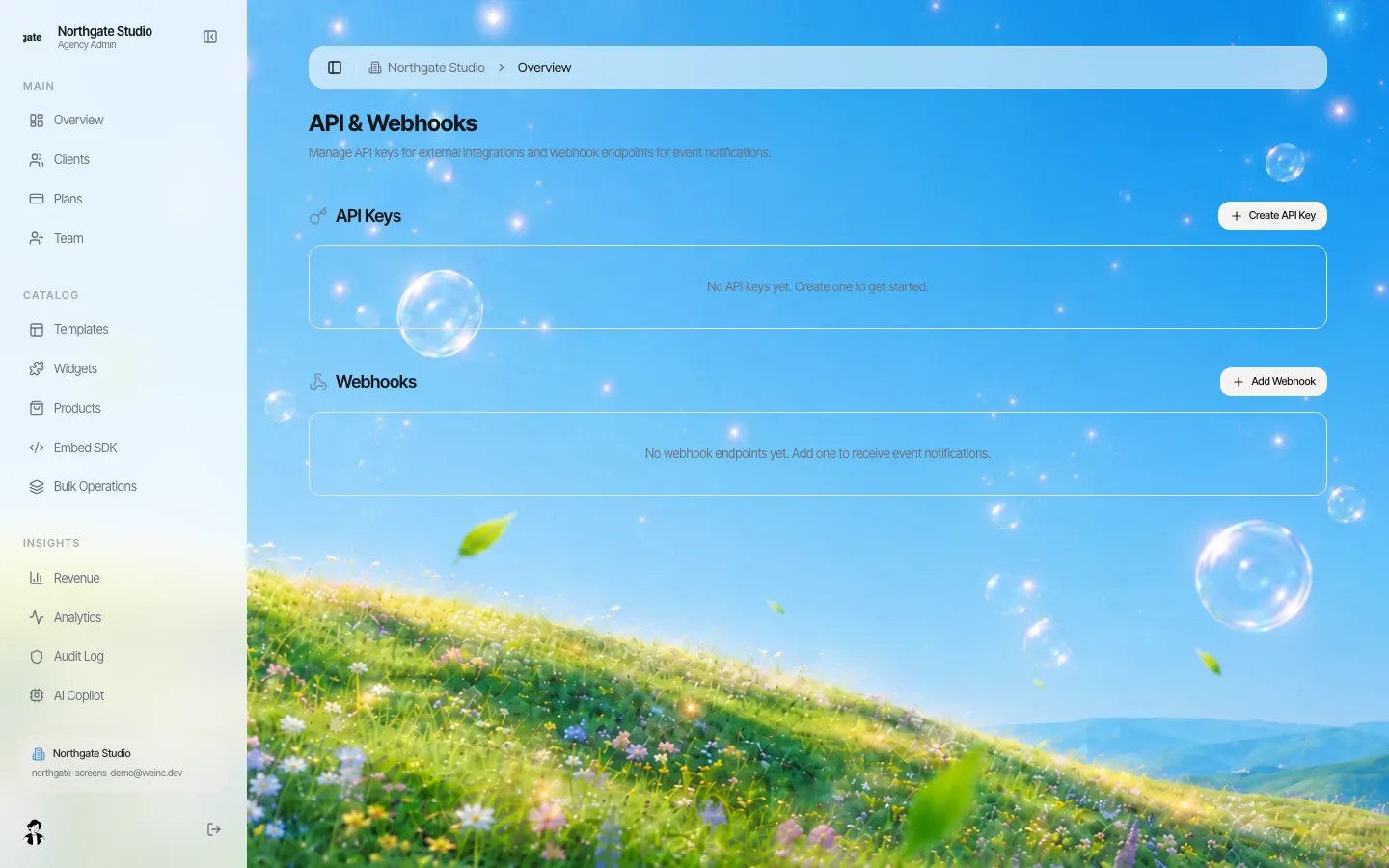The width and height of the screenshot is (1389, 868).
Task: Click the Audit Log label in the sidebar
Action: pyautogui.click(x=79, y=657)
